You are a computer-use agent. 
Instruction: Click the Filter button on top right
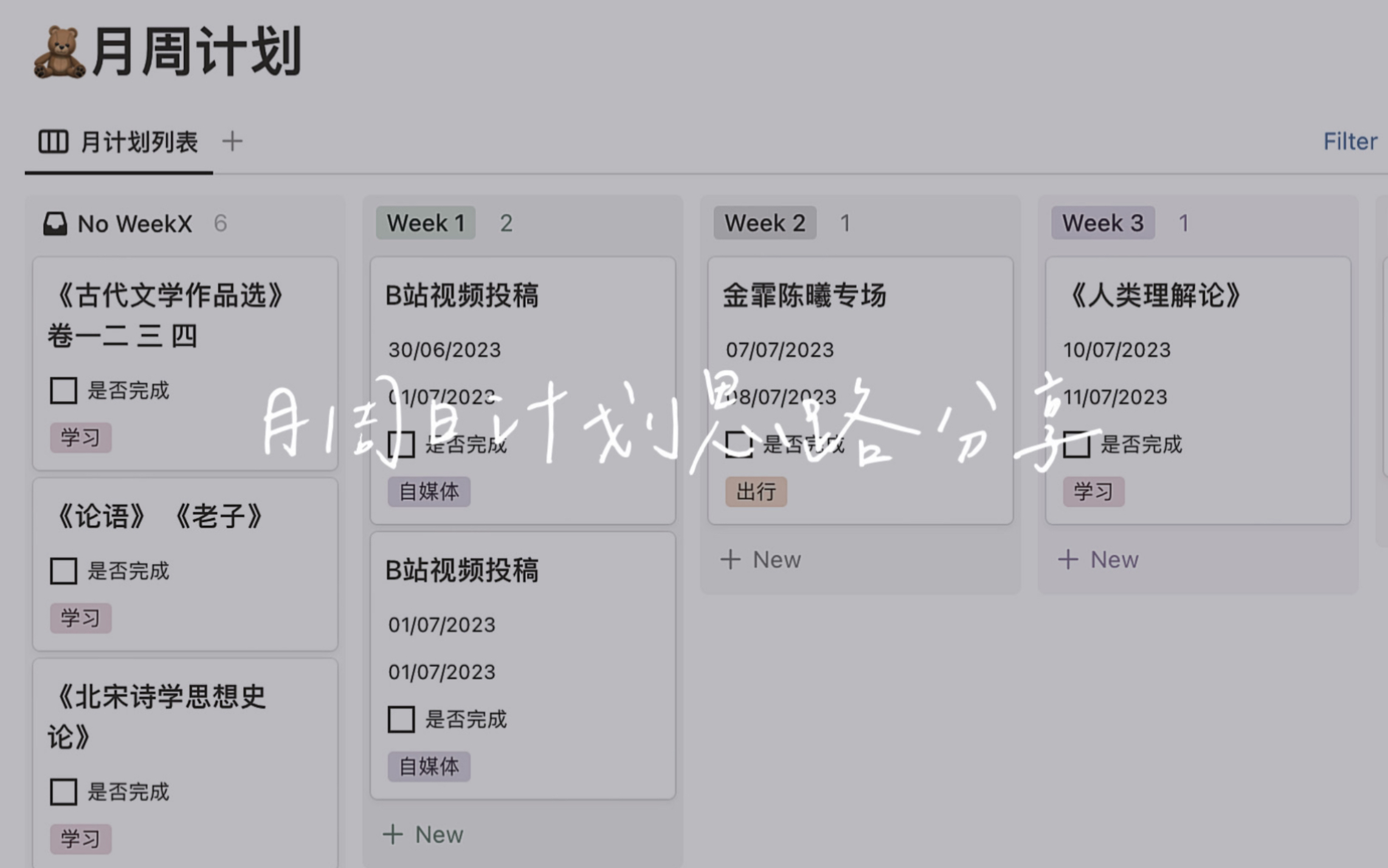(1350, 141)
